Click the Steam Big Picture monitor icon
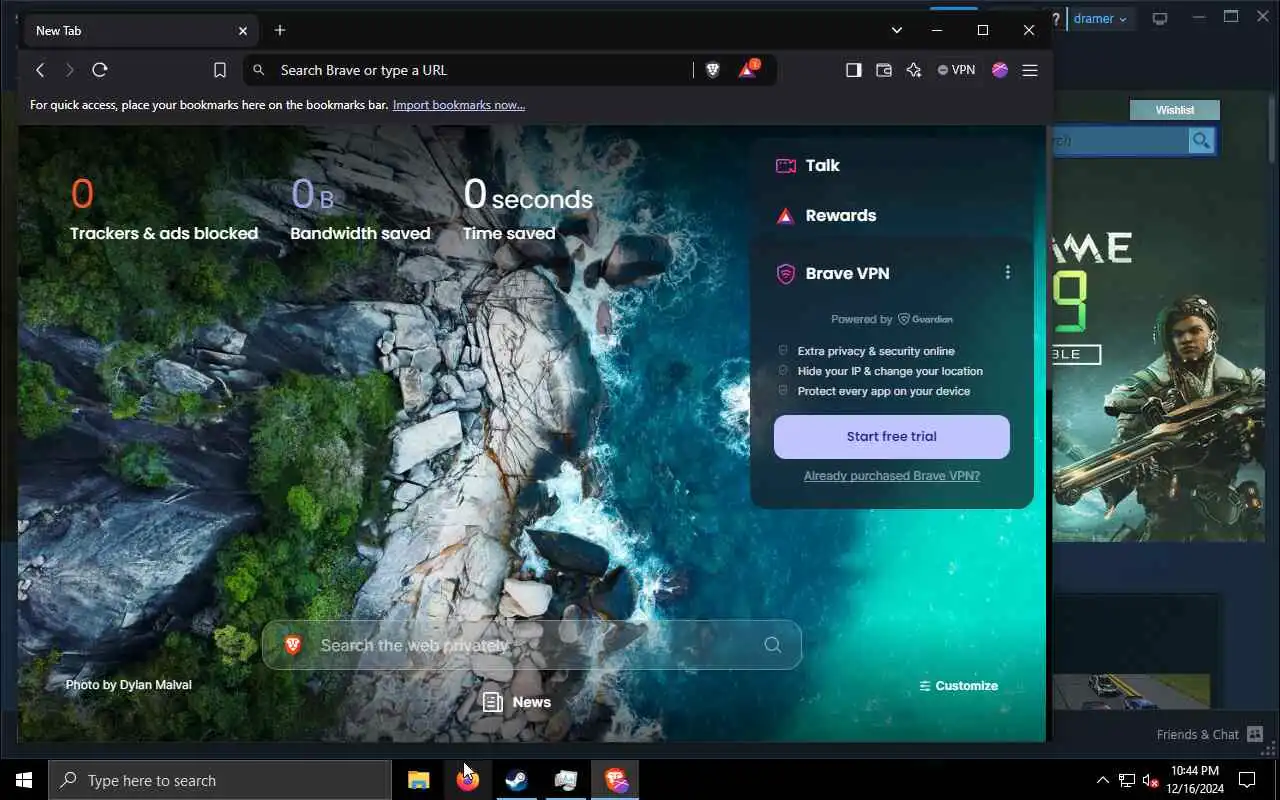 pyautogui.click(x=1160, y=19)
